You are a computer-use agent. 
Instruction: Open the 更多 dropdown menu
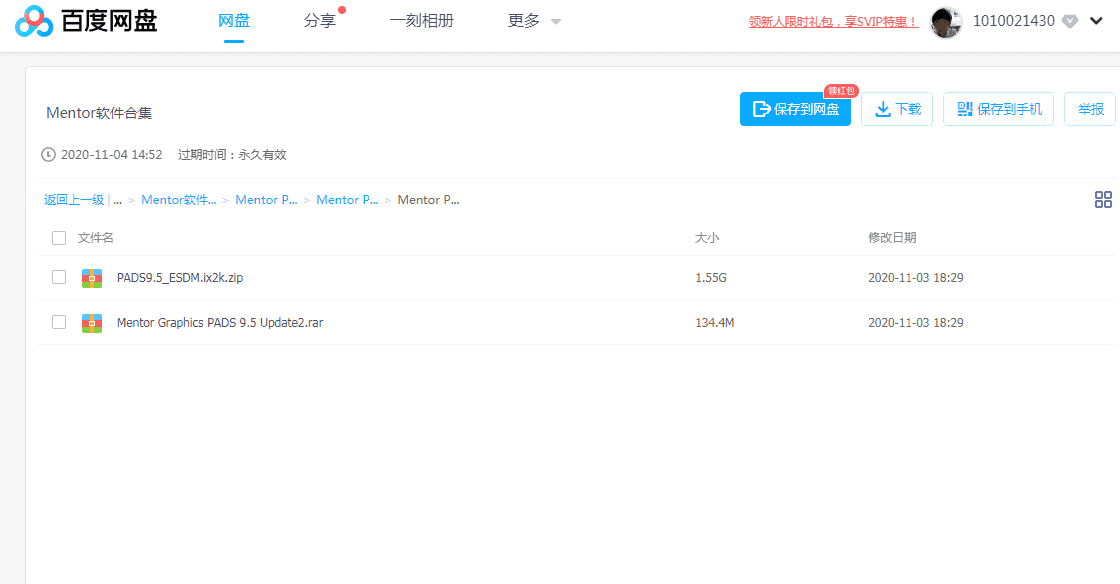(x=534, y=21)
